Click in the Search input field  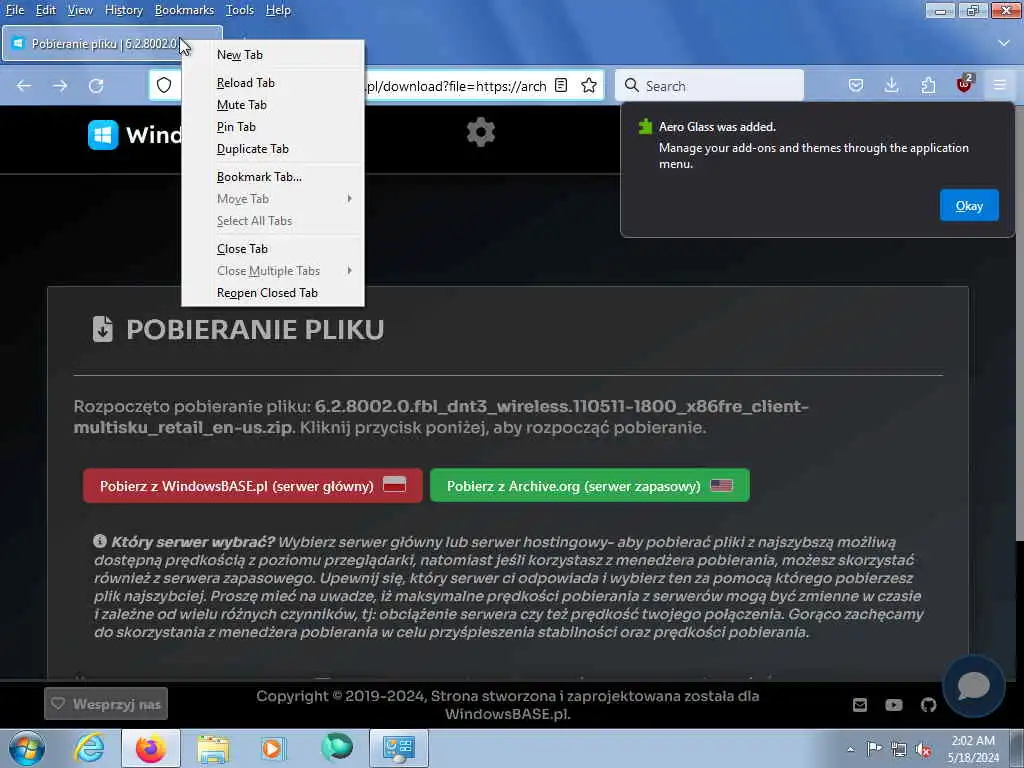click(709, 86)
